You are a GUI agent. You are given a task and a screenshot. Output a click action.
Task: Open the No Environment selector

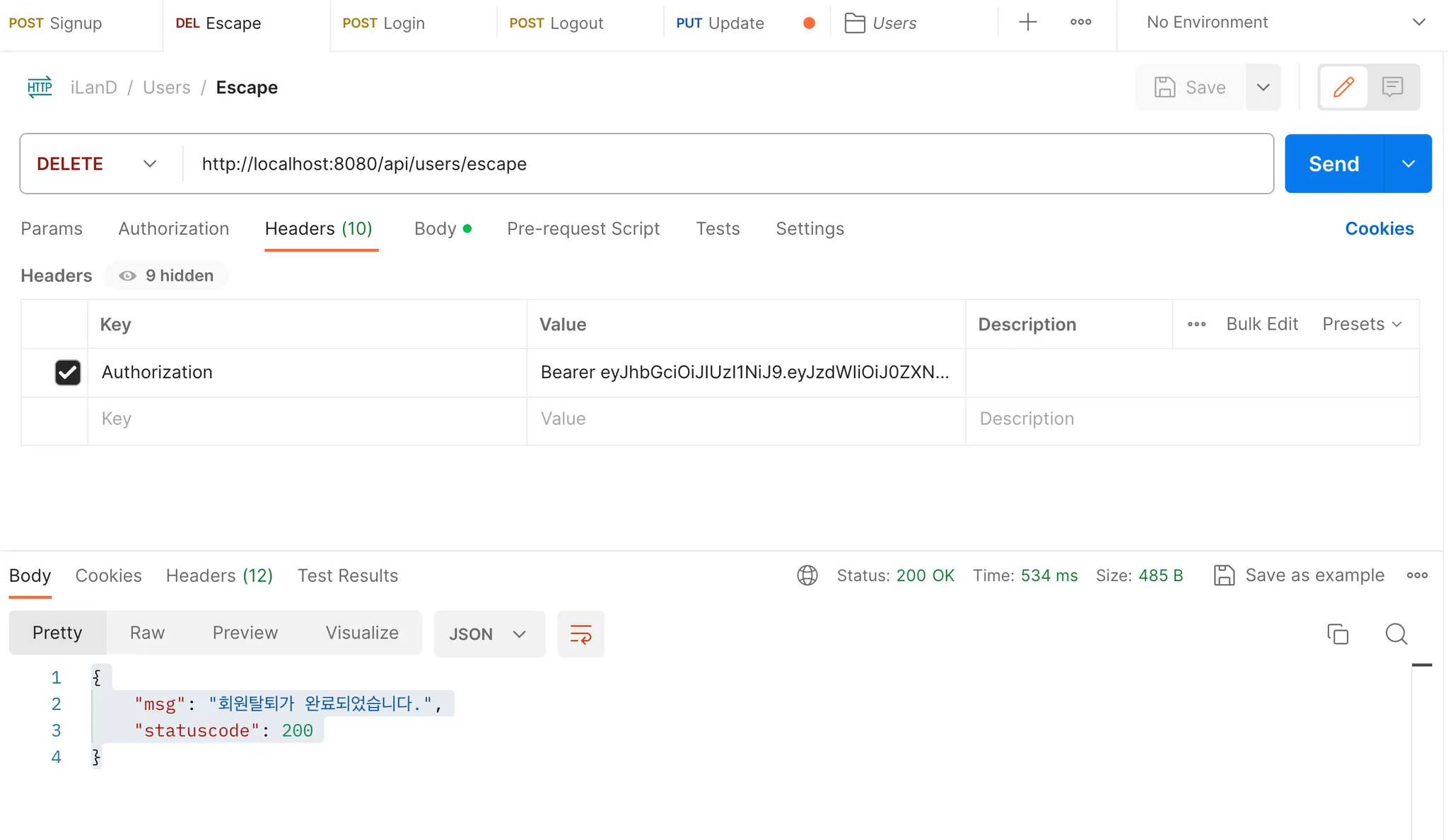(x=1283, y=23)
